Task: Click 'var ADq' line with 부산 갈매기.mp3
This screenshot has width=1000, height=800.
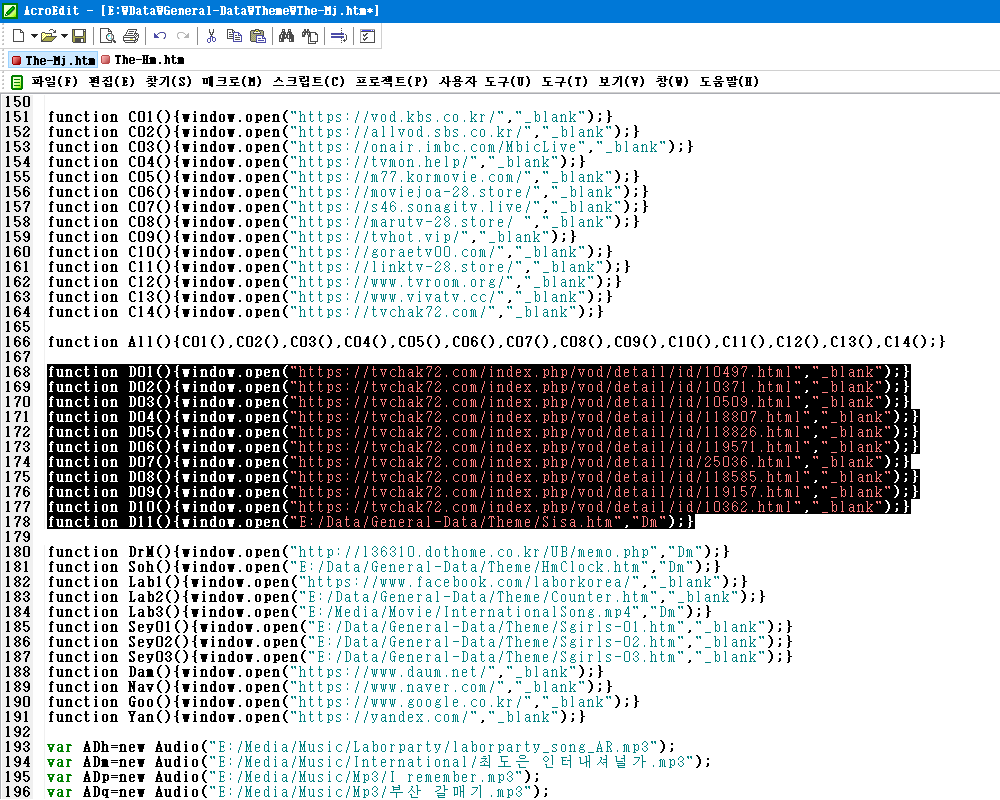Action: click(298, 792)
